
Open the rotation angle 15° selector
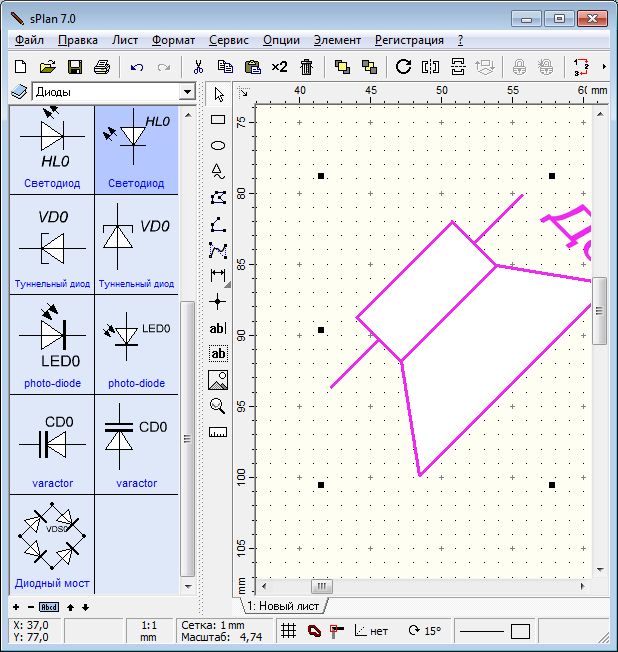[x=424, y=631]
